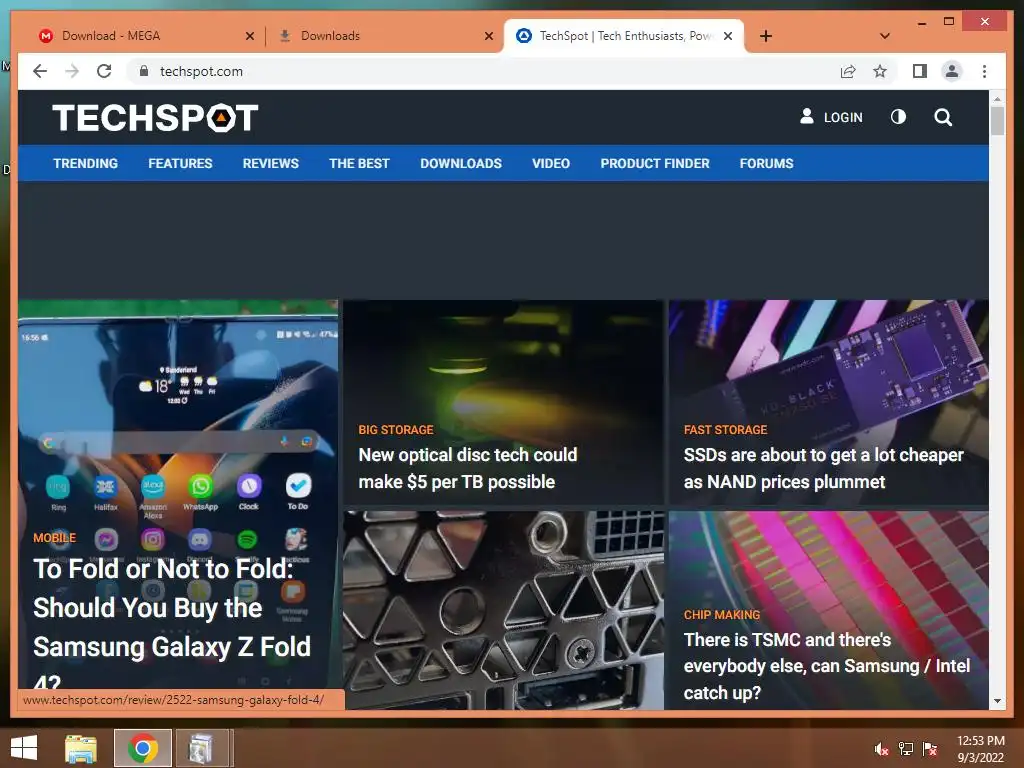Open the optical disc tech article
This screenshot has width=1024, height=768.
(x=468, y=468)
